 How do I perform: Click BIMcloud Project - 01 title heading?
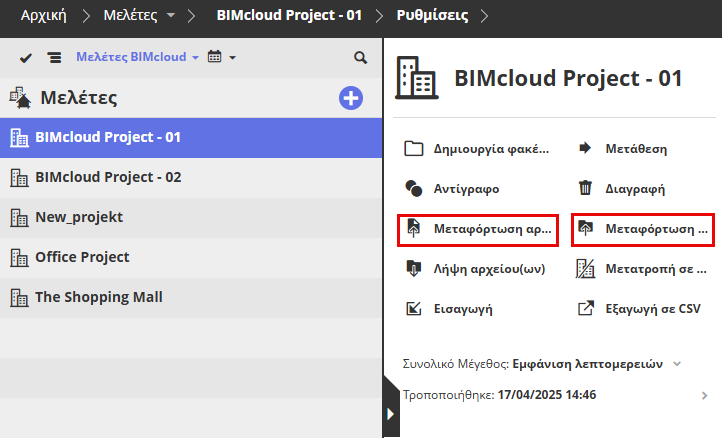pos(568,78)
